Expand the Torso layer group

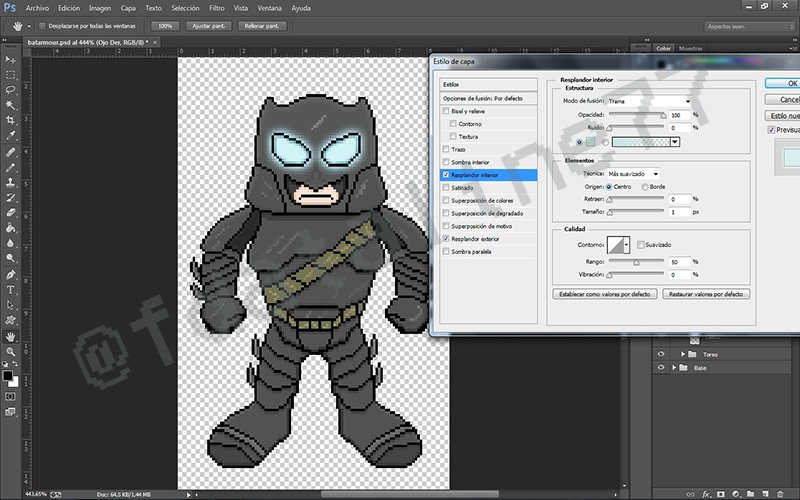683,354
